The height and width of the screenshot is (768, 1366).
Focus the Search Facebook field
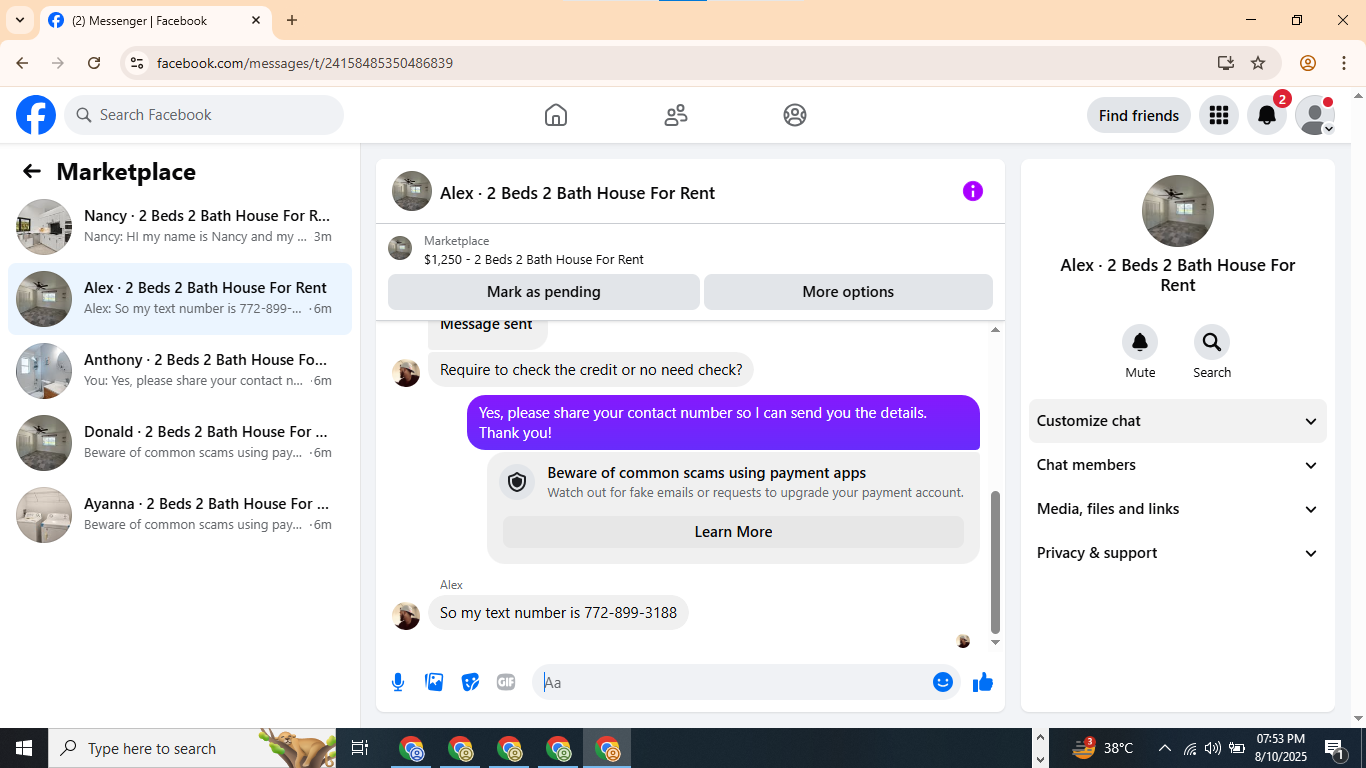pyautogui.click(x=204, y=115)
